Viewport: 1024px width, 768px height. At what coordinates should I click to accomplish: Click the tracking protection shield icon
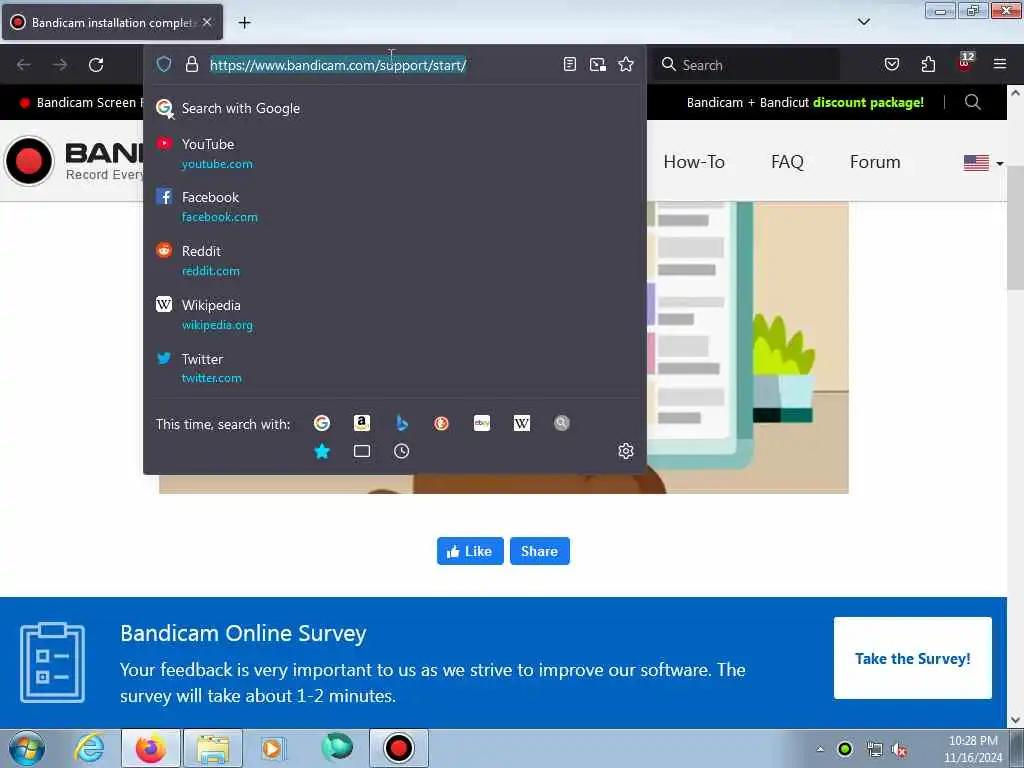[164, 64]
